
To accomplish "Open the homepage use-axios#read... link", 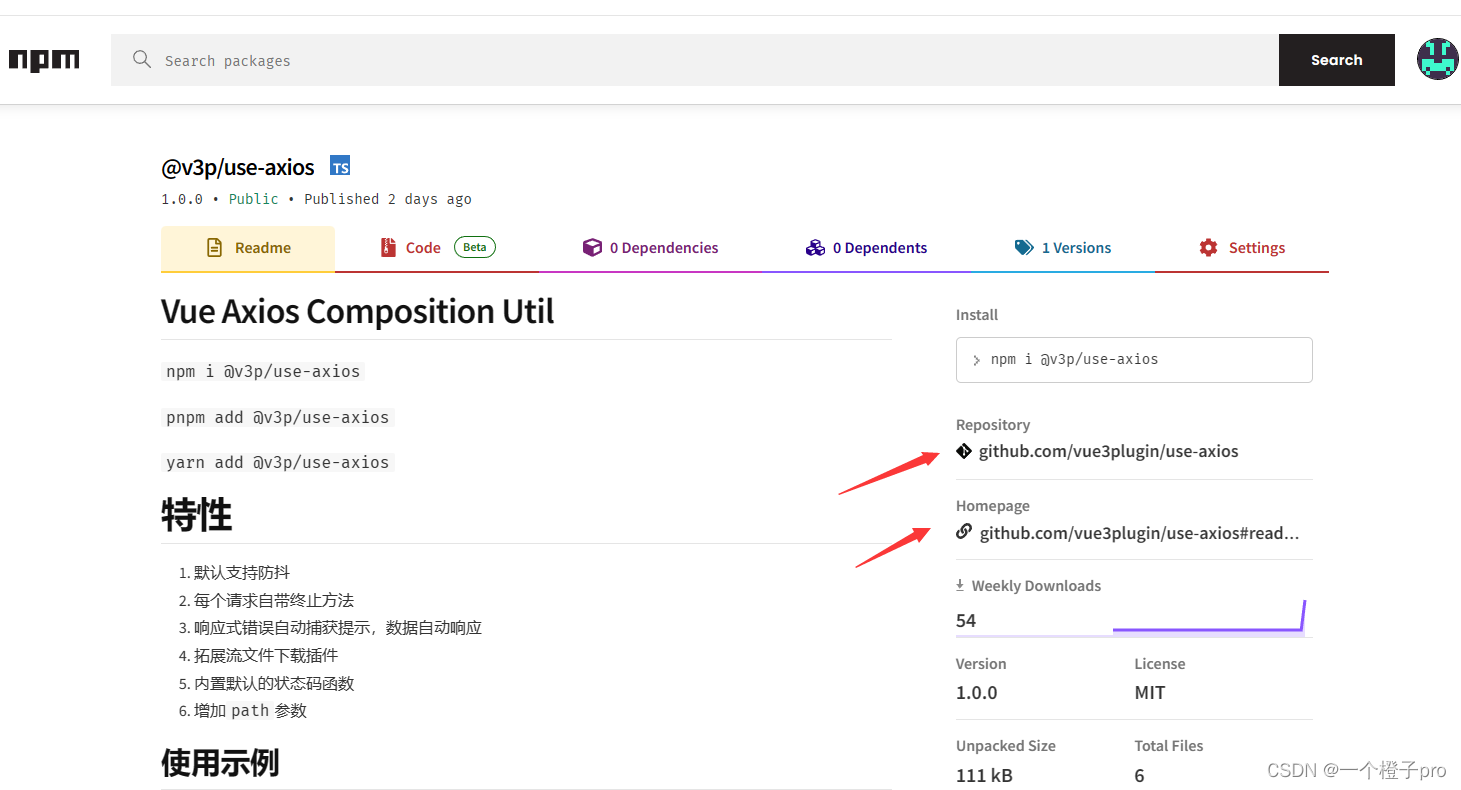I will point(1139,533).
